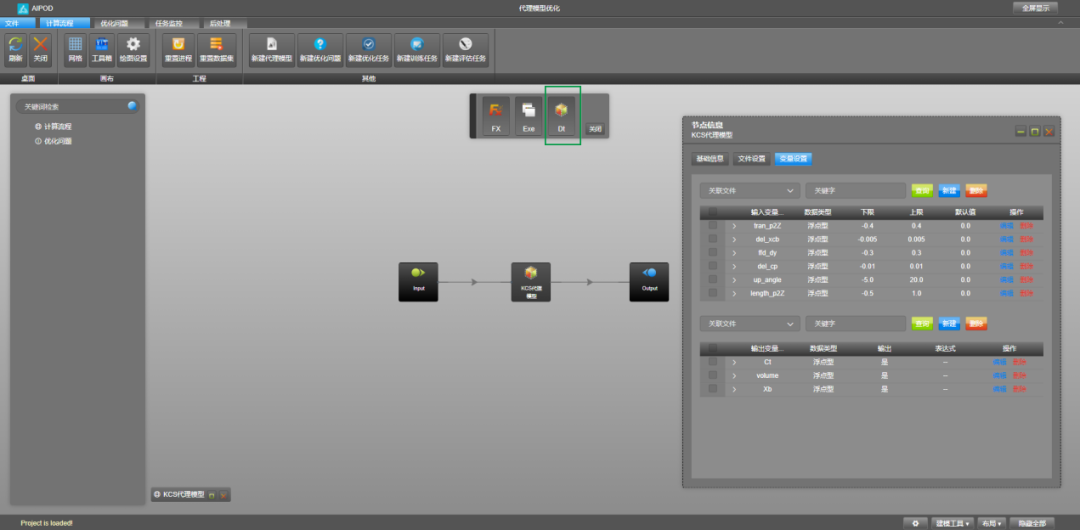Click the 重置数据集 reset dataset icon

point(216,45)
